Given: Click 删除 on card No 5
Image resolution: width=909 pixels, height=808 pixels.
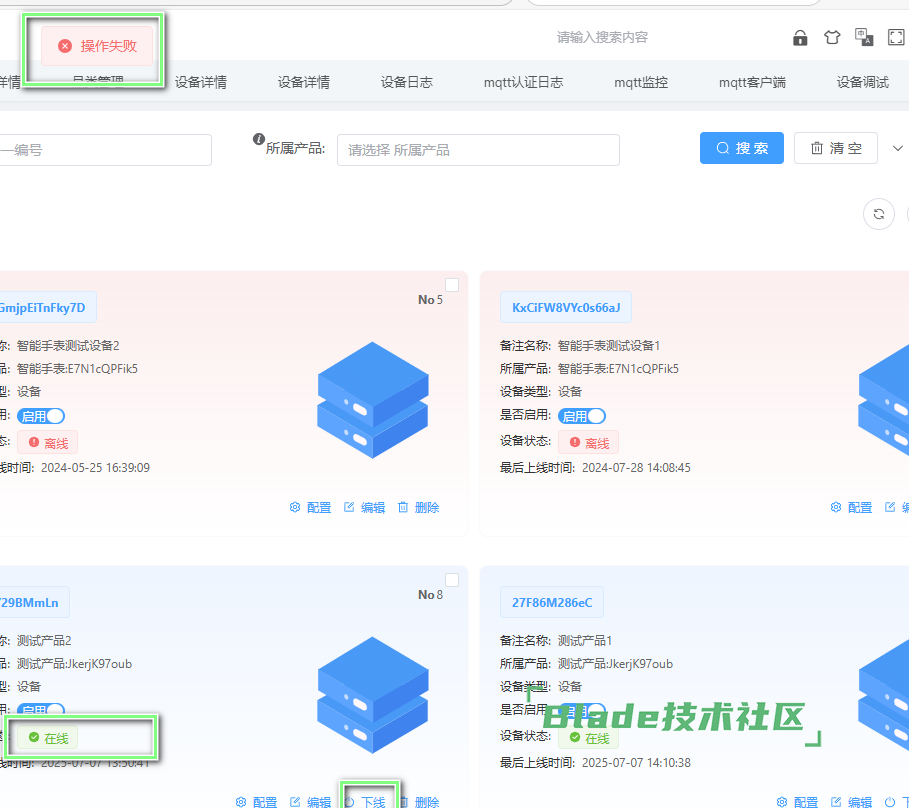Looking at the screenshot, I should 418,507.
